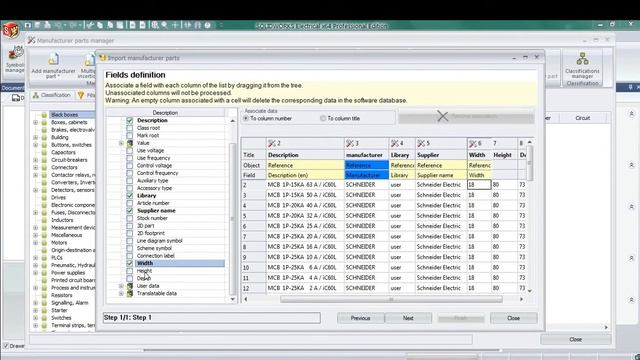Expand the User data node
Screen dimensions: 640x360
coord(121,286)
